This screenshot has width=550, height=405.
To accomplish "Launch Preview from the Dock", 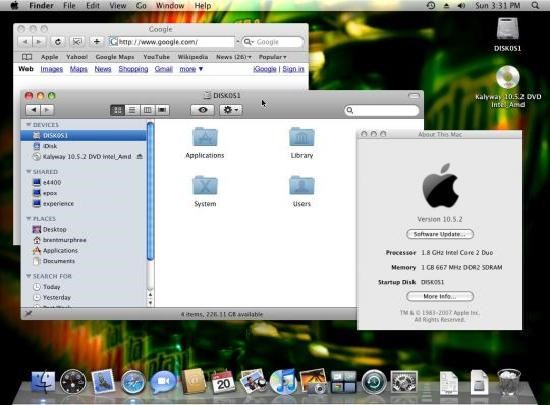I will coord(253,381).
